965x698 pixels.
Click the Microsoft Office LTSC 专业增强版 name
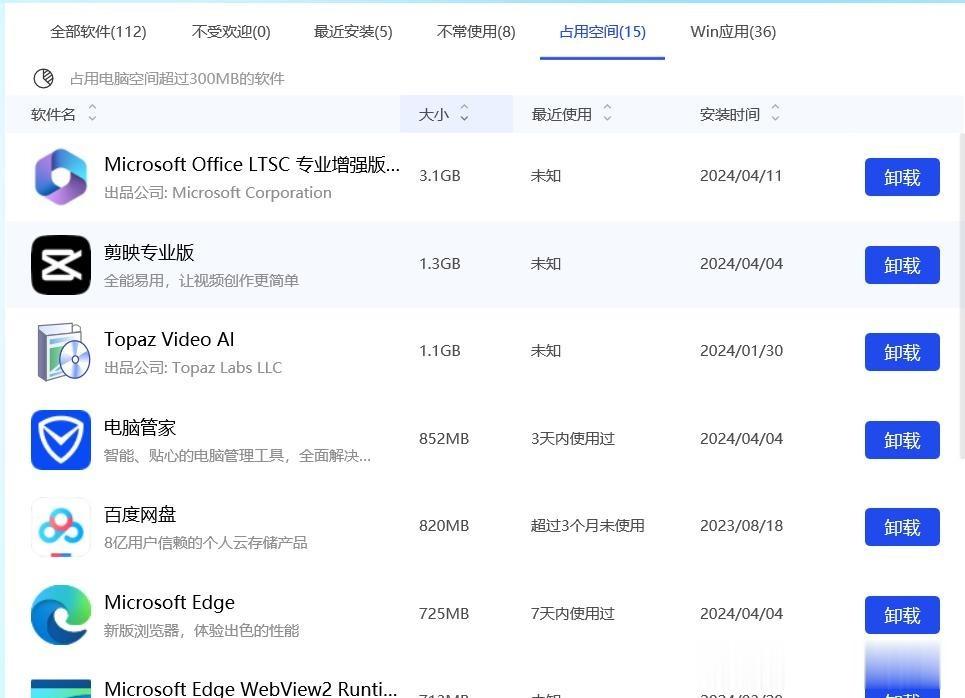coord(252,165)
